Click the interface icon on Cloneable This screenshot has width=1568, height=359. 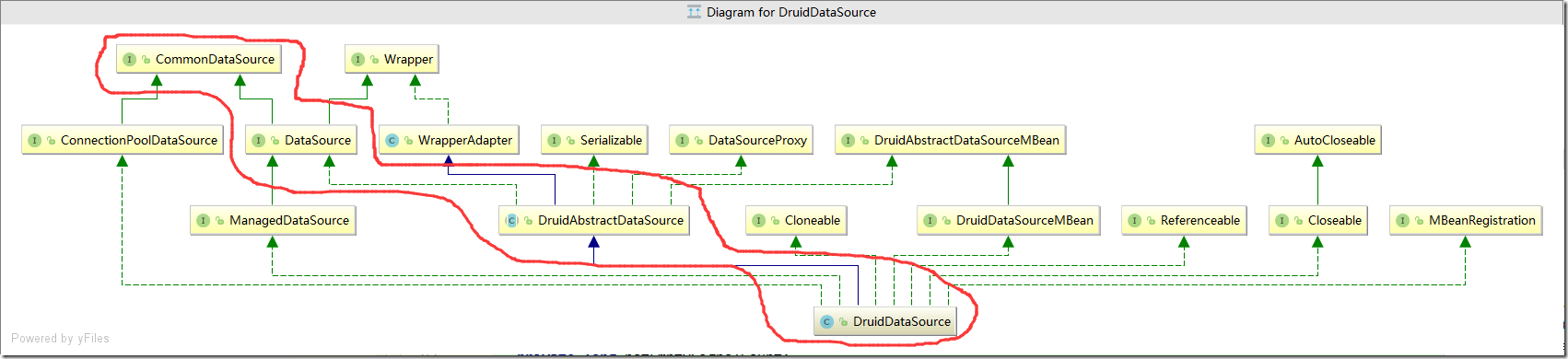point(758,221)
